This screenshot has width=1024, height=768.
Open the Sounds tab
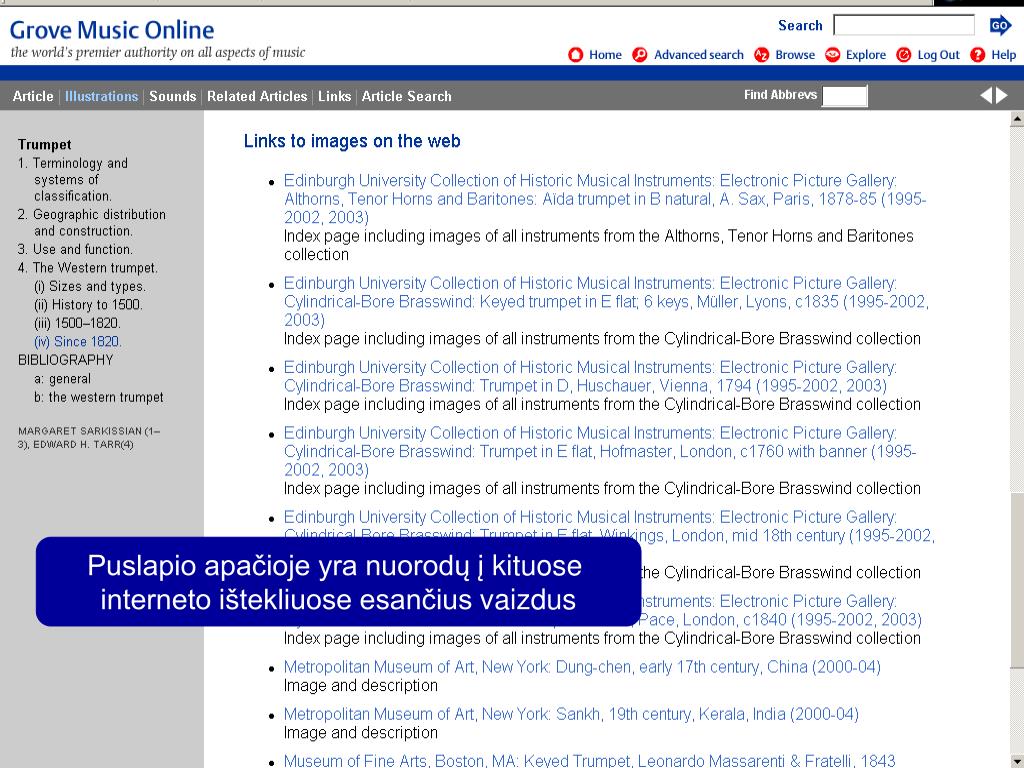pos(172,96)
